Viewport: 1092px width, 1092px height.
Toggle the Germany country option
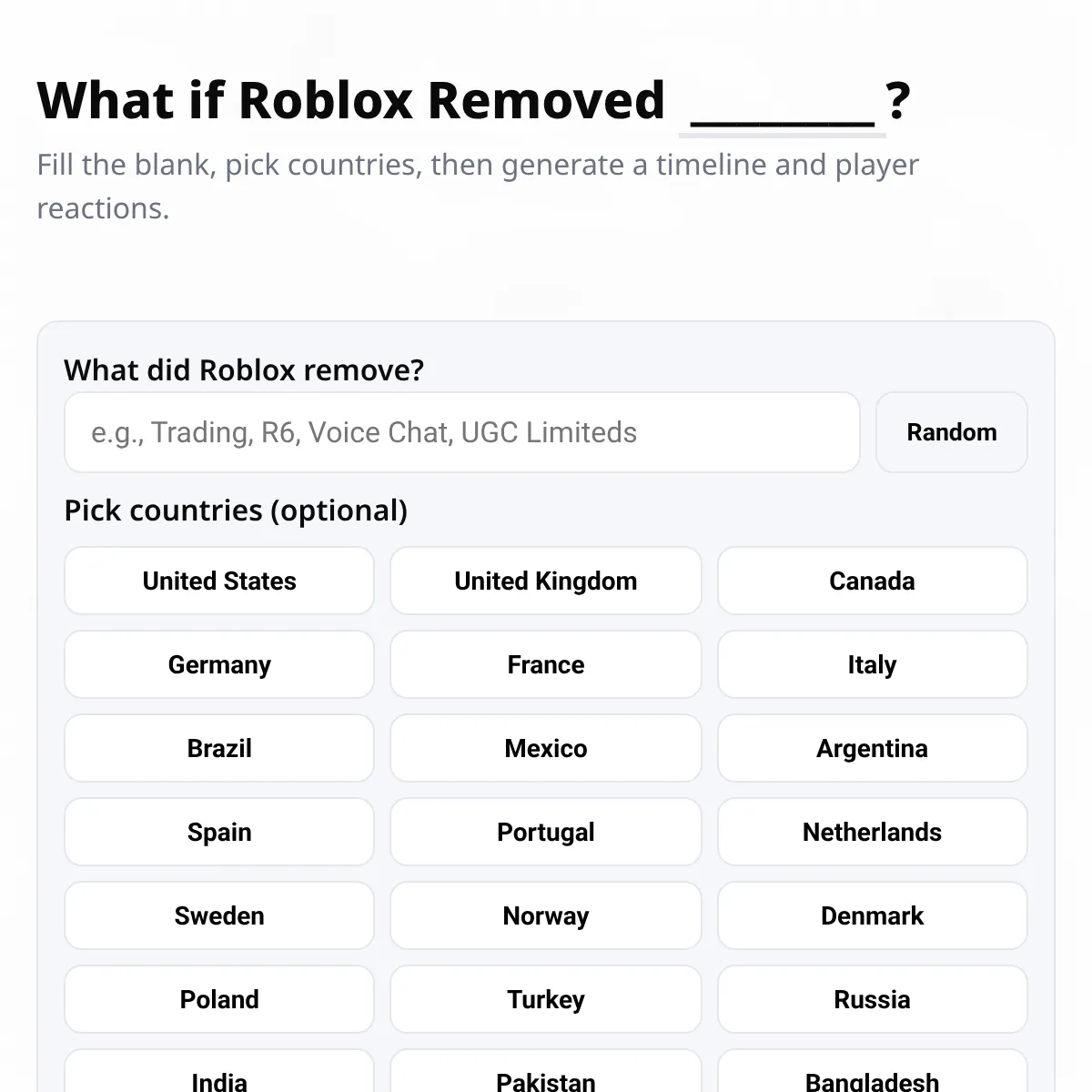[219, 664]
